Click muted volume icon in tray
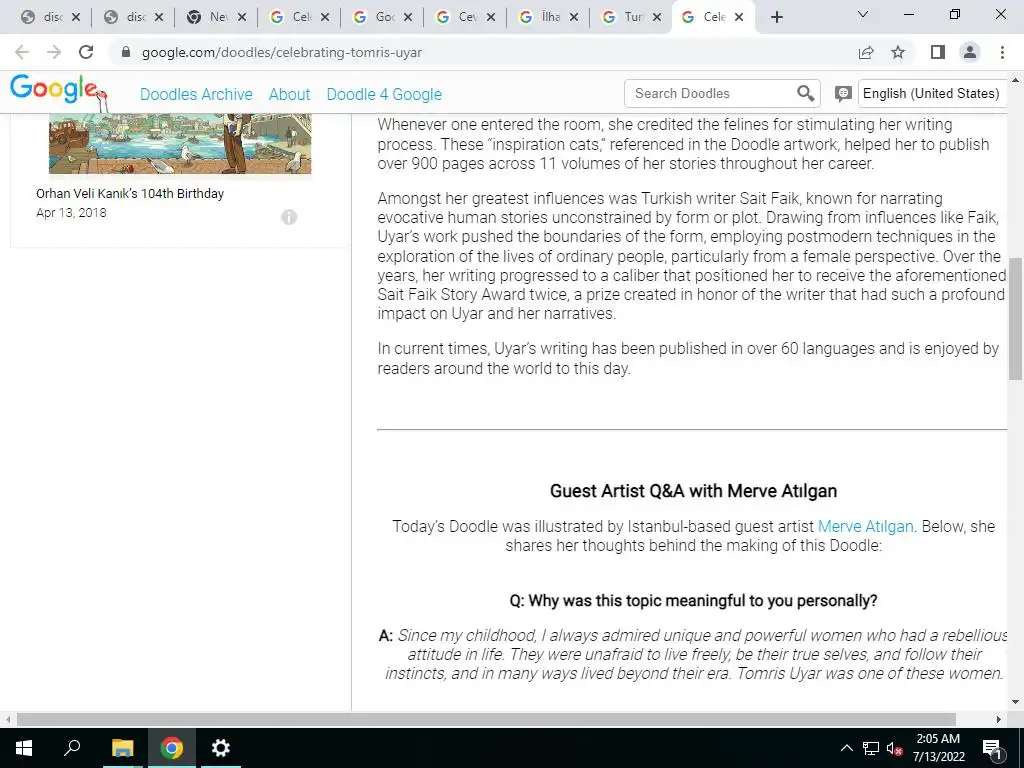1024x768 pixels. click(x=894, y=748)
